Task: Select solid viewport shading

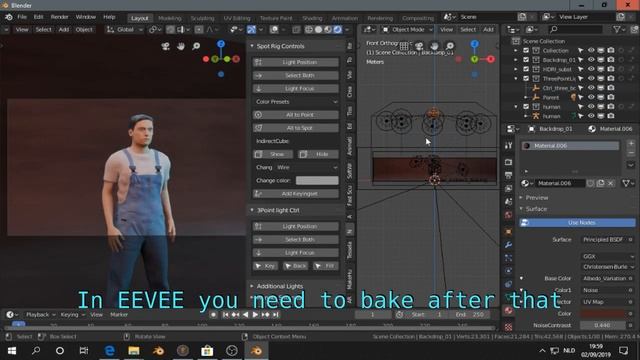Action: point(318,29)
